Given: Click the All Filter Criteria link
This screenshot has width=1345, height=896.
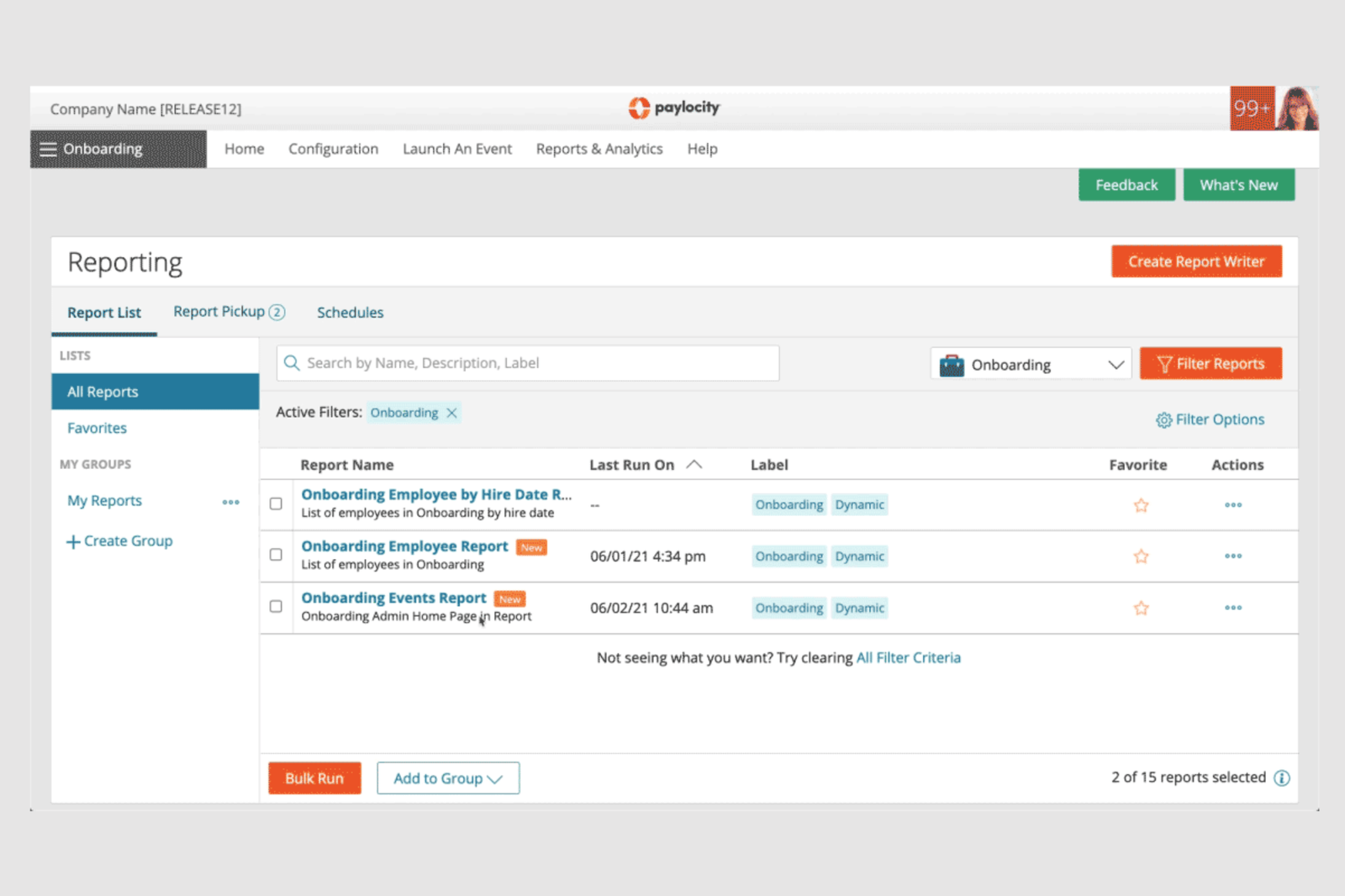Looking at the screenshot, I should (908, 657).
